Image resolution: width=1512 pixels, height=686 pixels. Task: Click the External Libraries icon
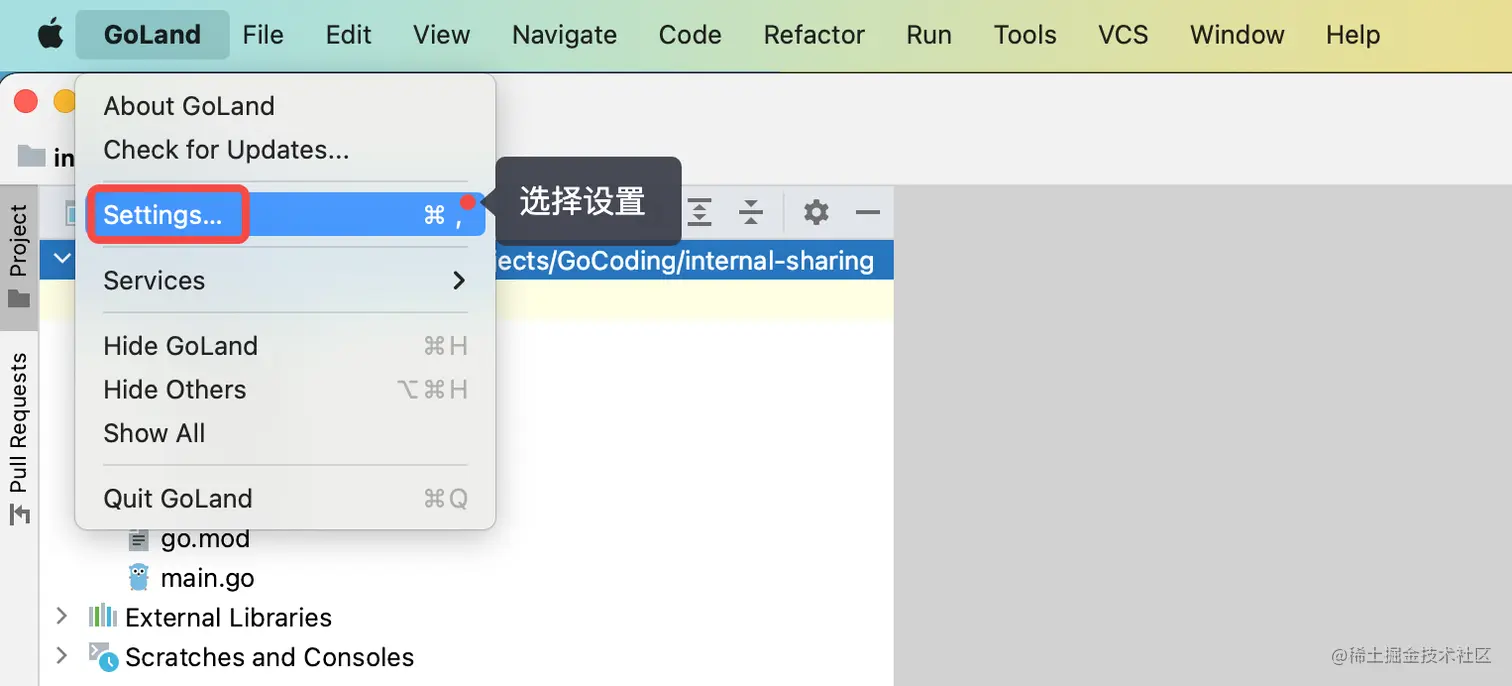pos(103,616)
